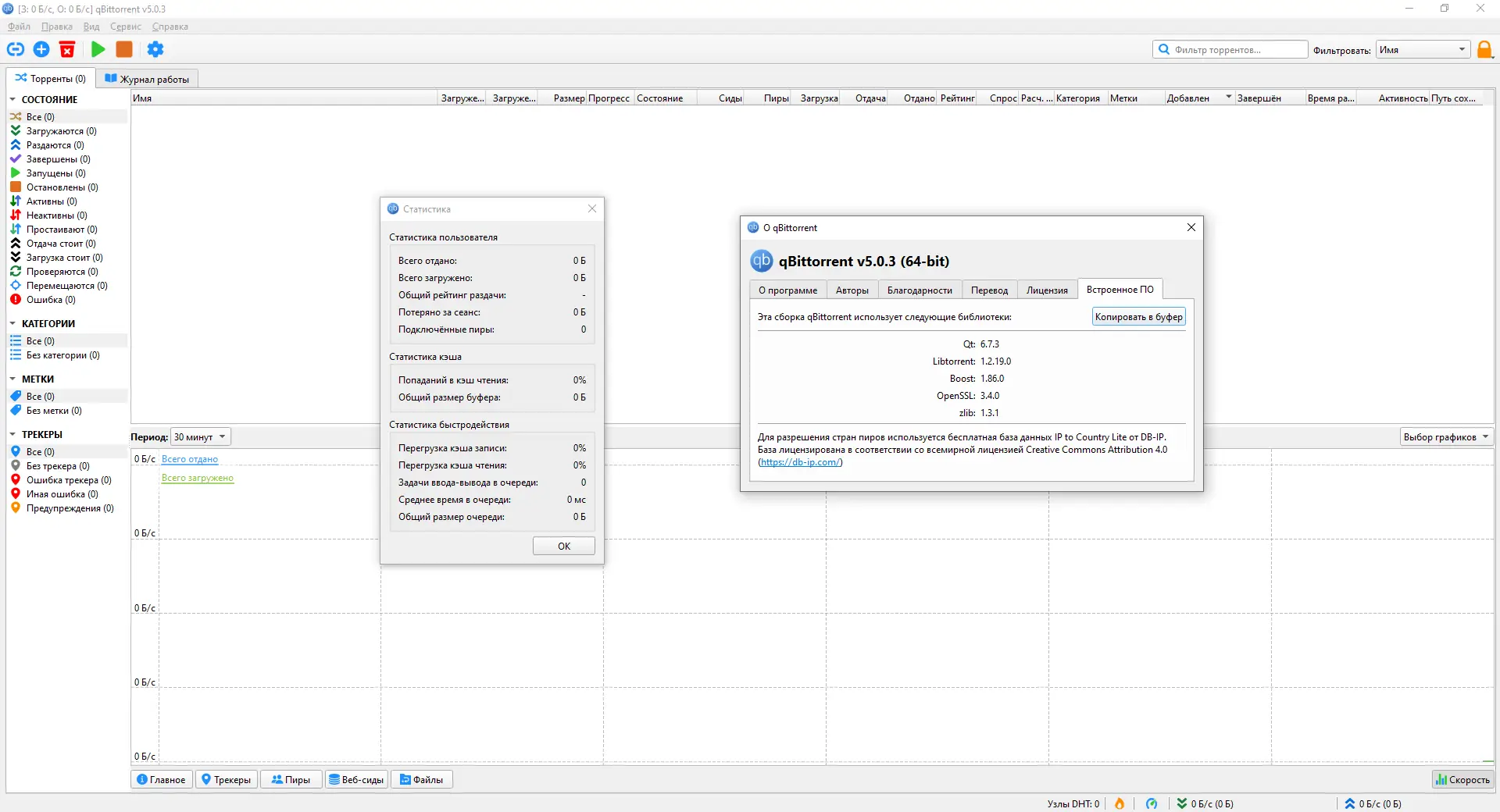Image resolution: width=1500 pixels, height=812 pixels.
Task: Open the Справка menu
Action: tap(170, 27)
